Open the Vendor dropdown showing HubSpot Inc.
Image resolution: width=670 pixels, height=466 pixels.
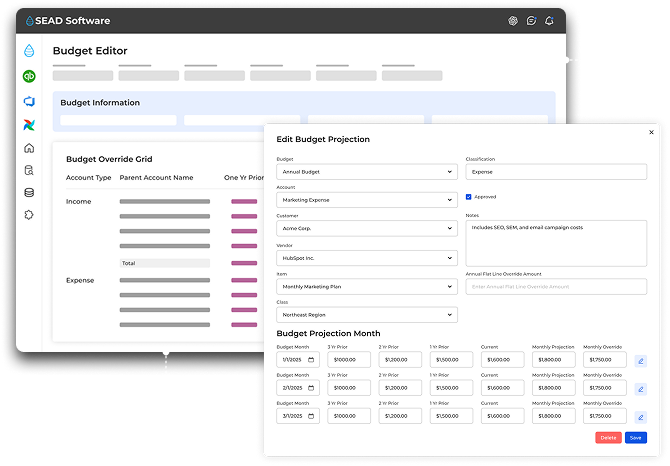(x=367, y=258)
